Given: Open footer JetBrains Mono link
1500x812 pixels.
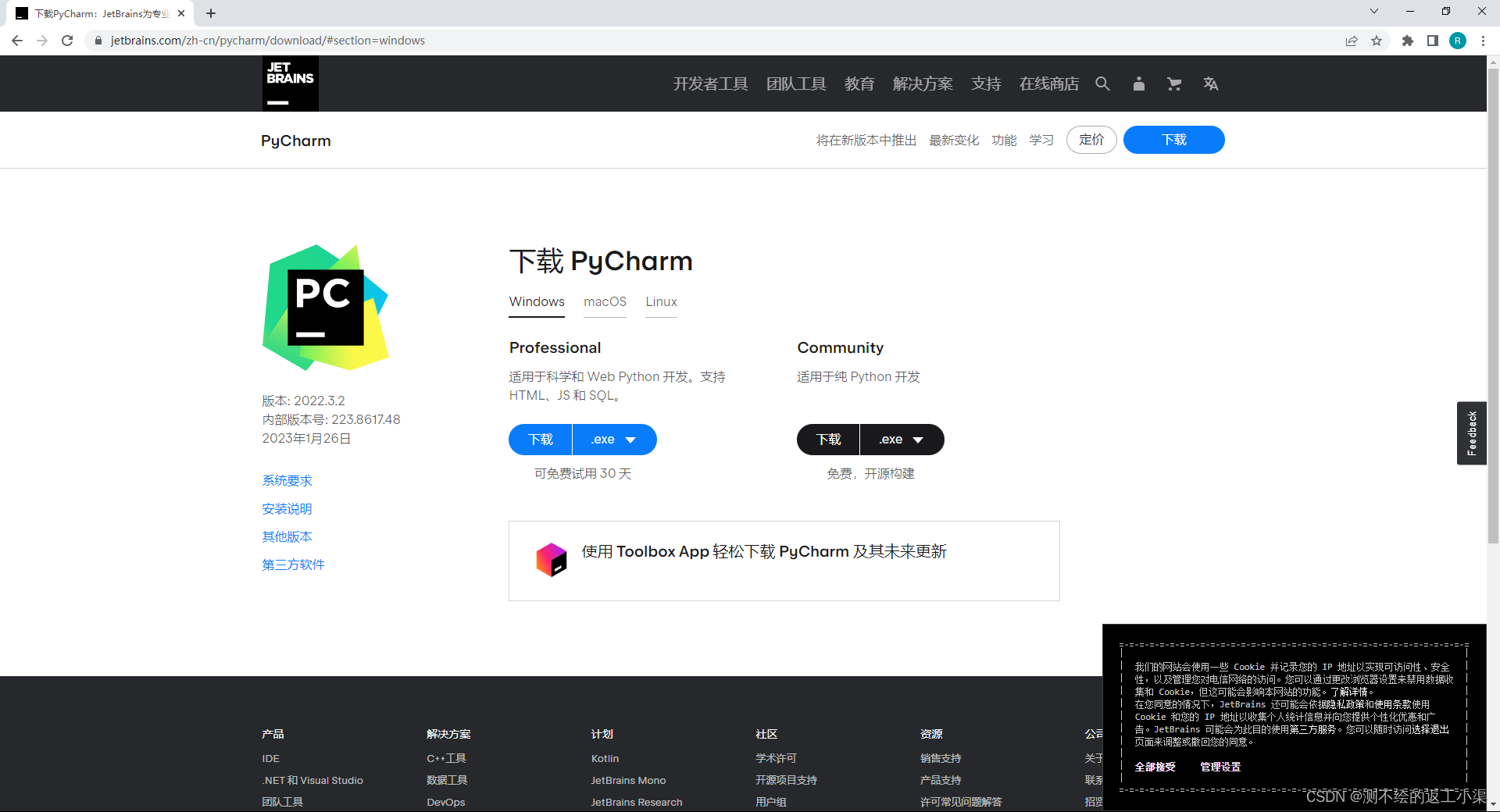Looking at the screenshot, I should pos(628,781).
